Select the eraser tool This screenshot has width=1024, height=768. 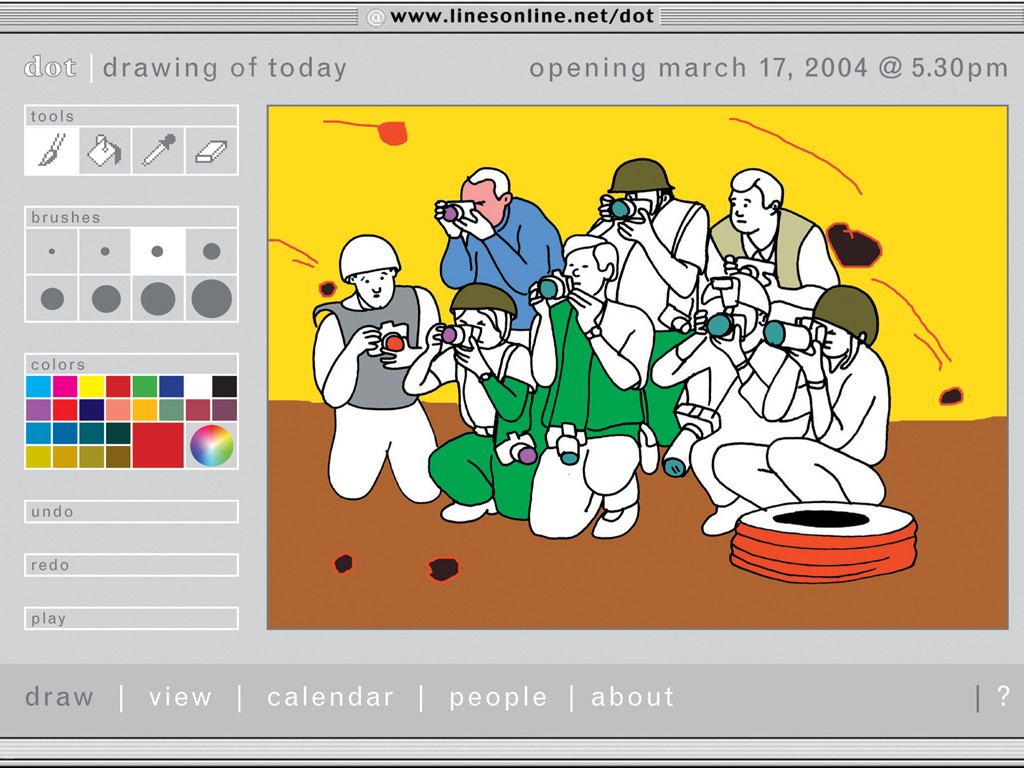212,150
